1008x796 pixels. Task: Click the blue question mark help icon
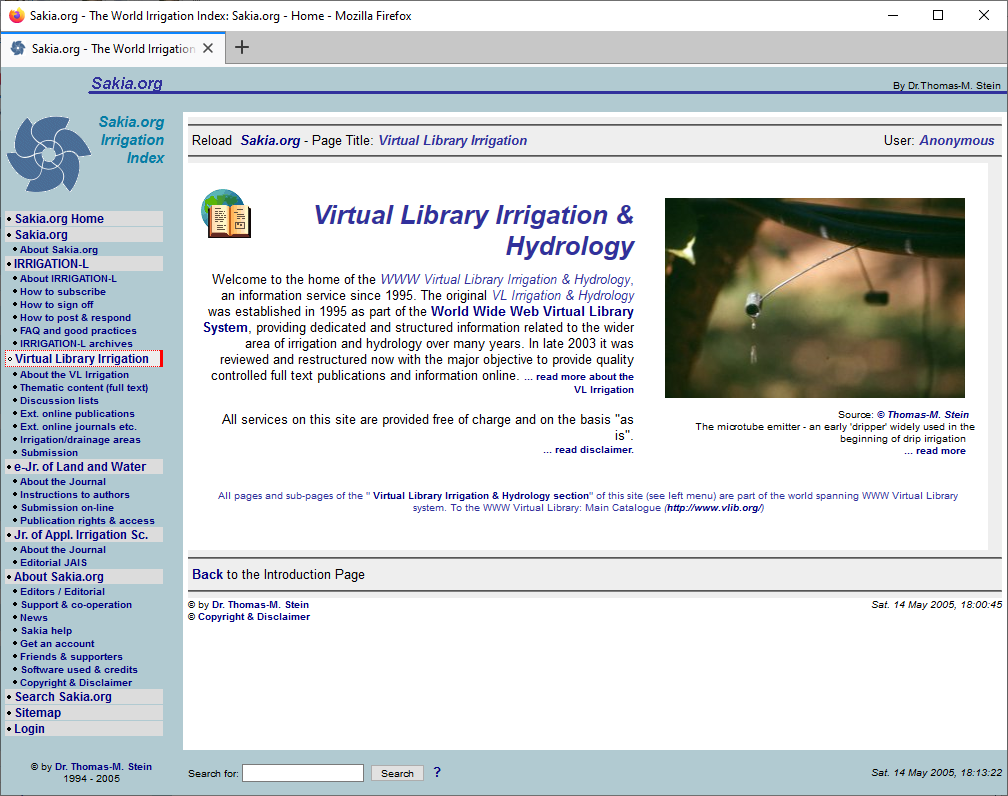click(x=437, y=772)
